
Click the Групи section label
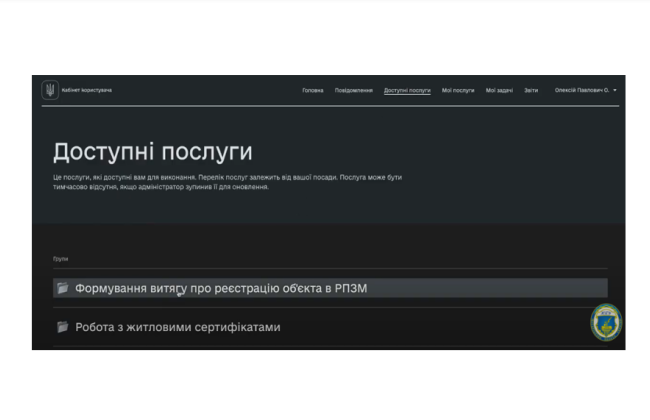click(x=61, y=259)
